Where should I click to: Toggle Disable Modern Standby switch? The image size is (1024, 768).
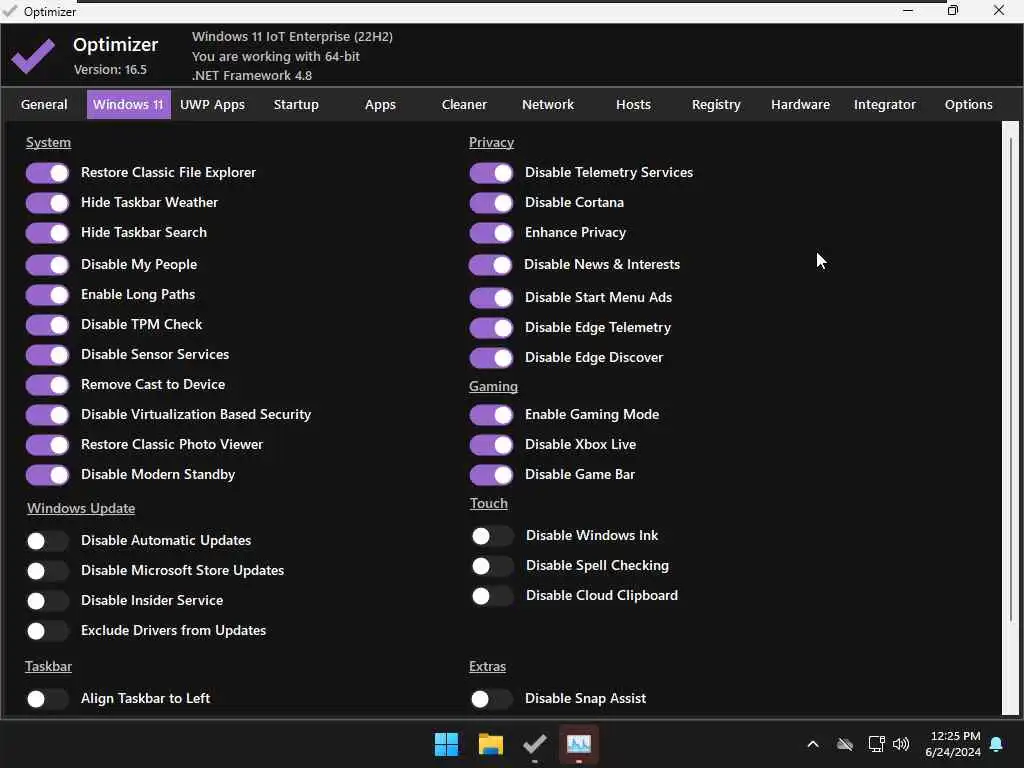point(47,475)
